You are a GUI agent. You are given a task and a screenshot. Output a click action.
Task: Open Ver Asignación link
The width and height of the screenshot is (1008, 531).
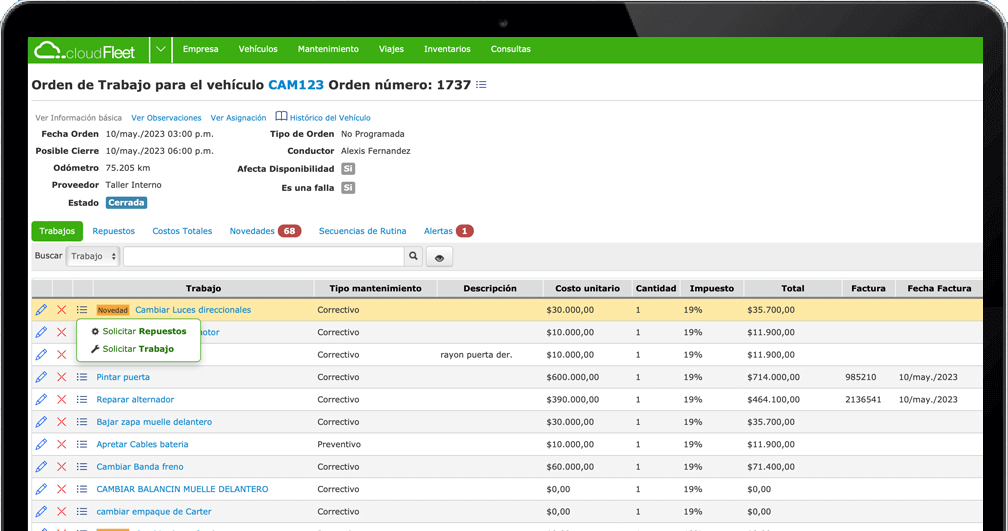[x=238, y=118]
